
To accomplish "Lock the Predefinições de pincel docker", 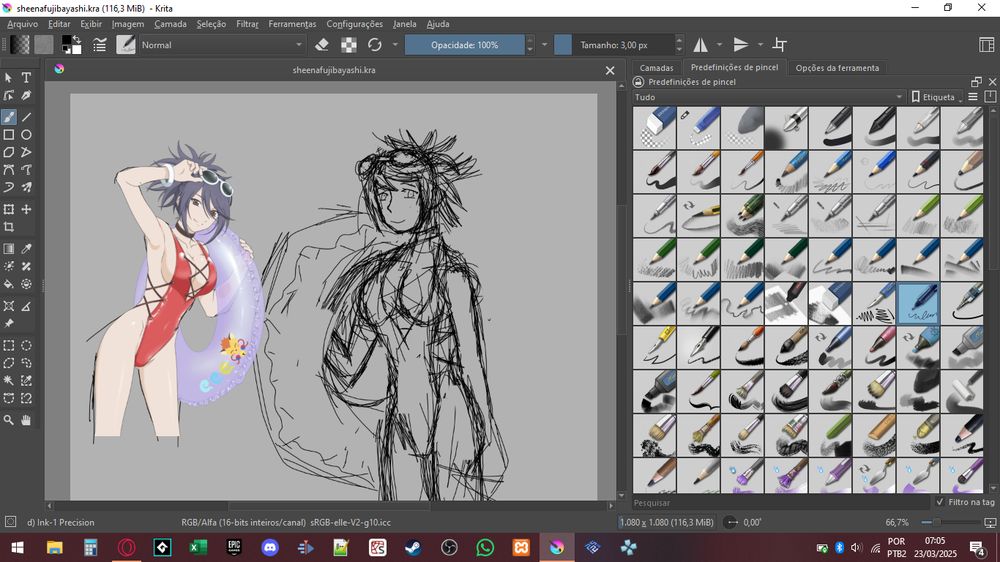I will click(638, 82).
